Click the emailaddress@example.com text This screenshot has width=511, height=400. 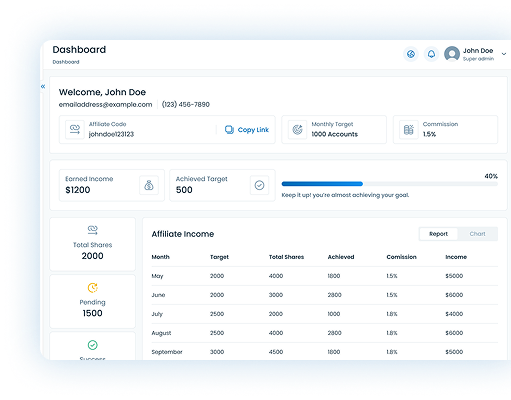click(x=105, y=105)
